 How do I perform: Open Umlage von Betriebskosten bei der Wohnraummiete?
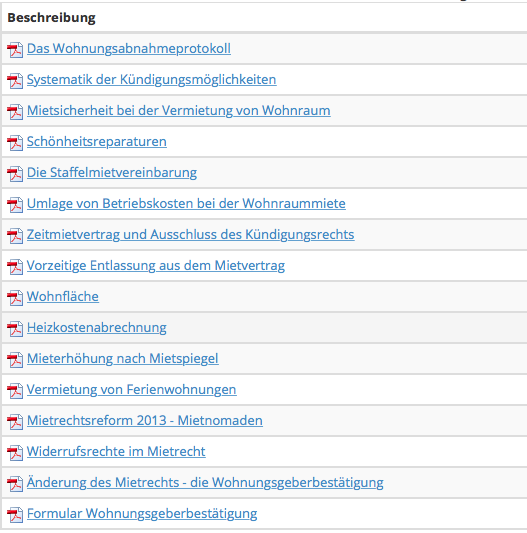click(186, 204)
